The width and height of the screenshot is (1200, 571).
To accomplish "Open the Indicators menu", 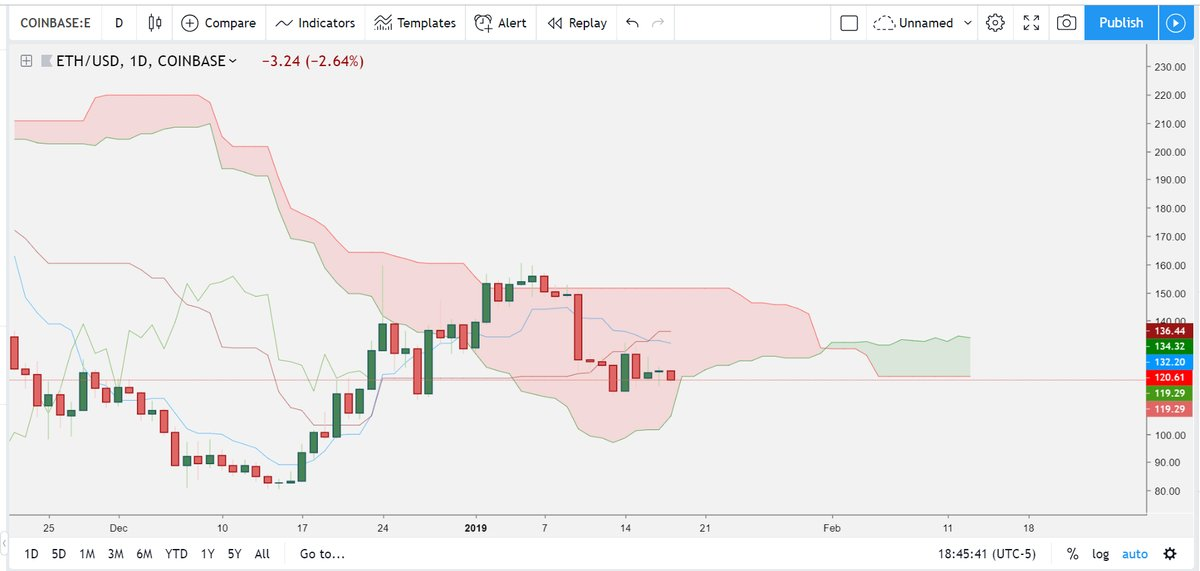I will point(314,23).
